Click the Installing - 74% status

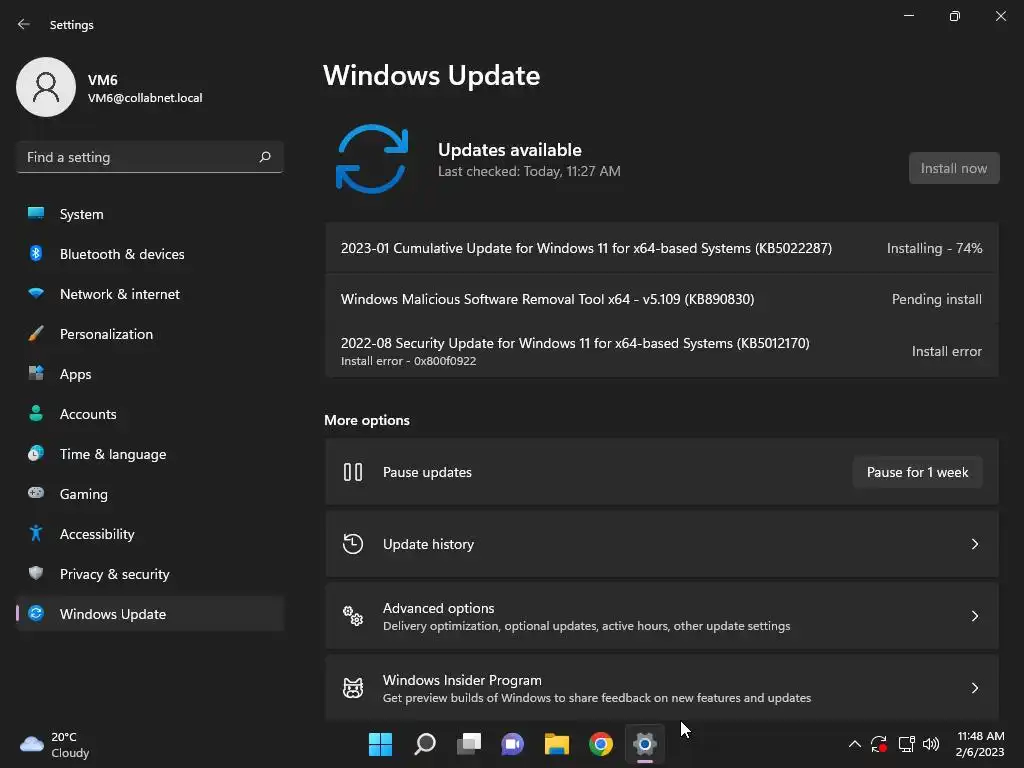[x=934, y=248]
